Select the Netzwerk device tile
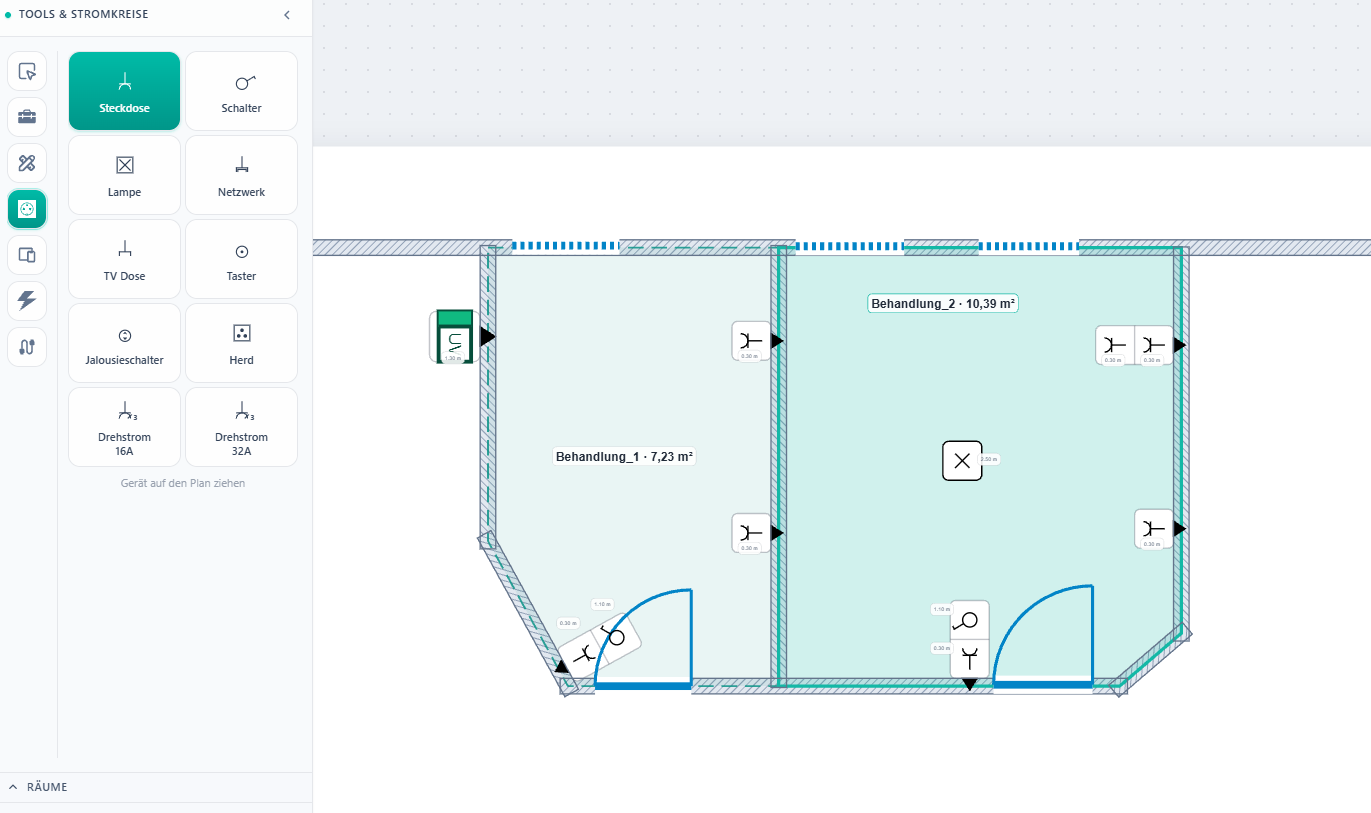 click(241, 175)
